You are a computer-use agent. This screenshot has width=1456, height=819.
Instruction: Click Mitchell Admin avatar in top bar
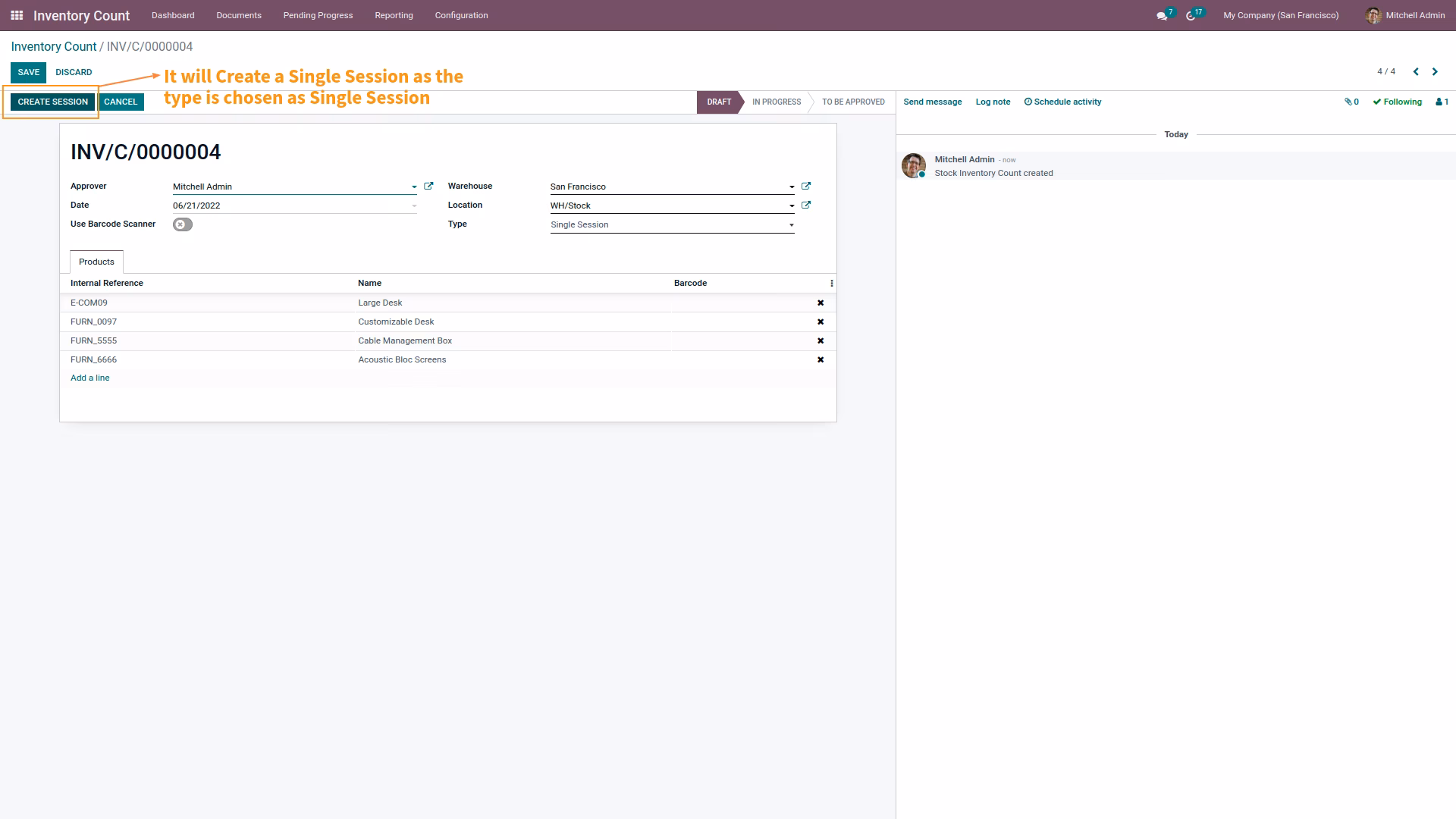point(1373,15)
